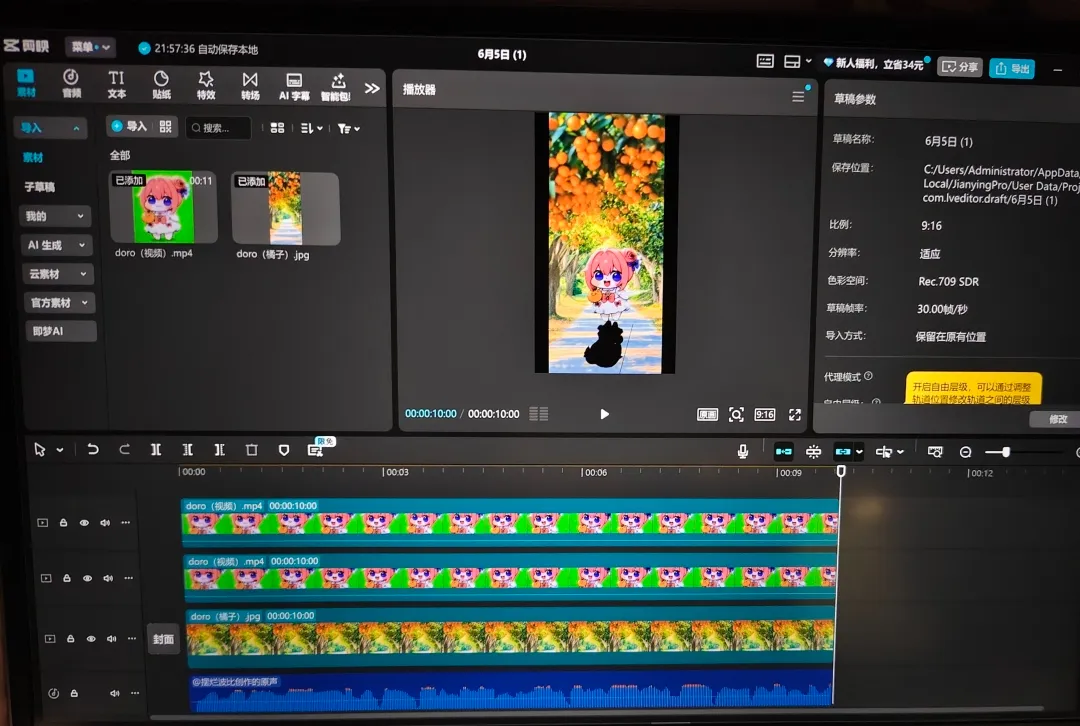Mute the second doro mp4 track
This screenshot has height=726, width=1080.
pyautogui.click(x=108, y=578)
